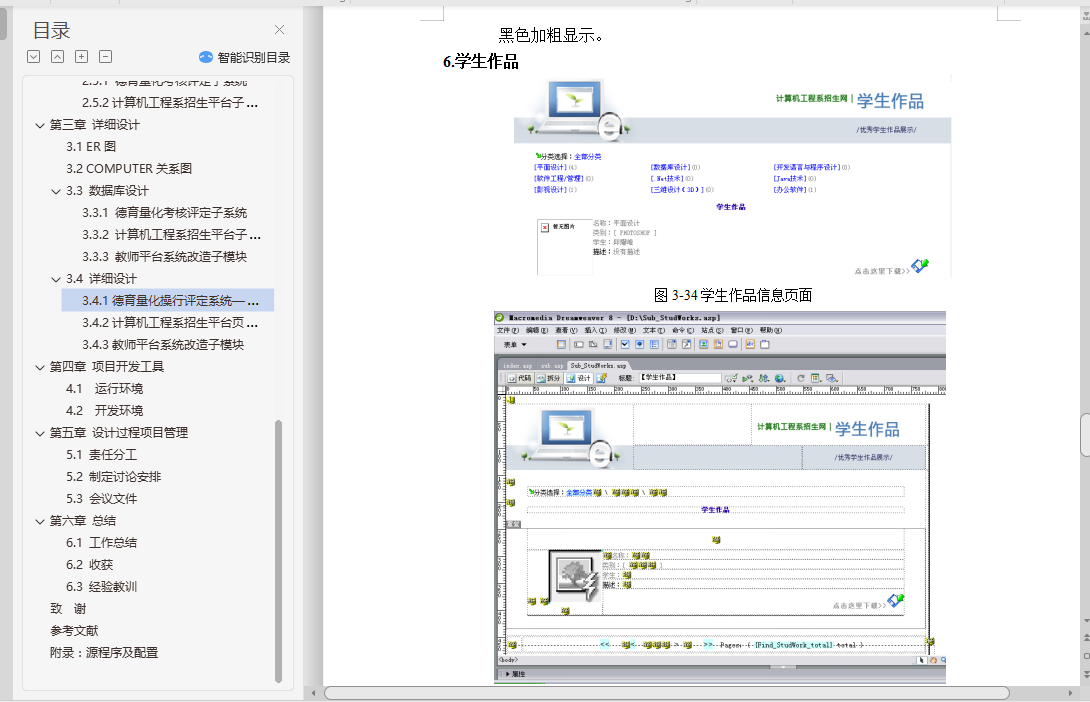Viewport: 1090px width, 702px height.
Task: Click the 6.学生作品 heading in the document
Action: [481, 62]
